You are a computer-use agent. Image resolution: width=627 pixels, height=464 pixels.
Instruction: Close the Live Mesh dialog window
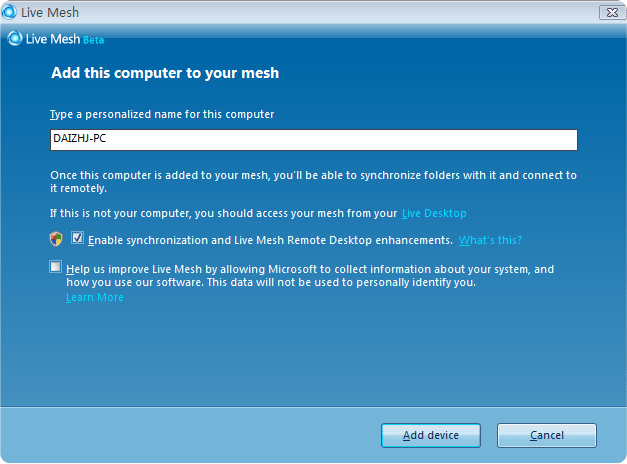pos(612,12)
